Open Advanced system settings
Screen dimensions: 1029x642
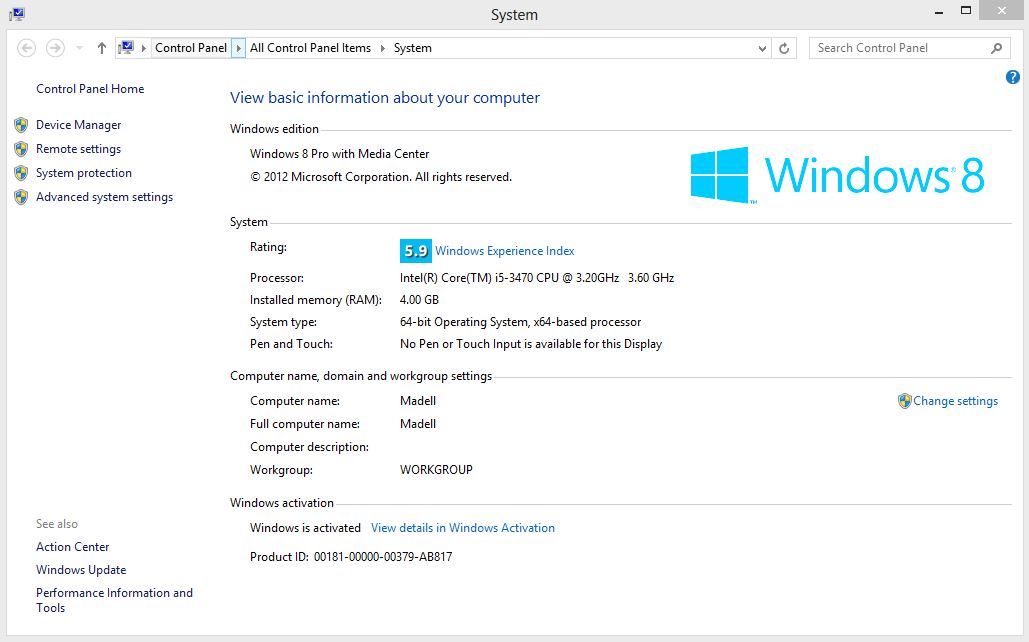(104, 197)
